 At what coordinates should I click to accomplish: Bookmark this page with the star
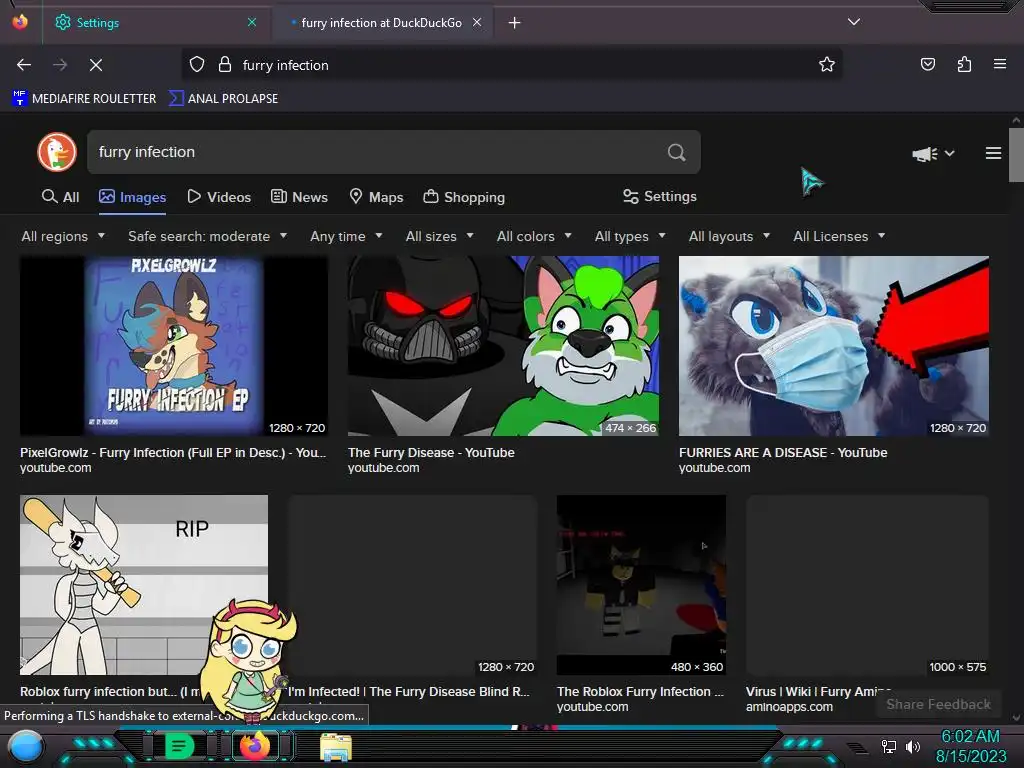coord(827,64)
